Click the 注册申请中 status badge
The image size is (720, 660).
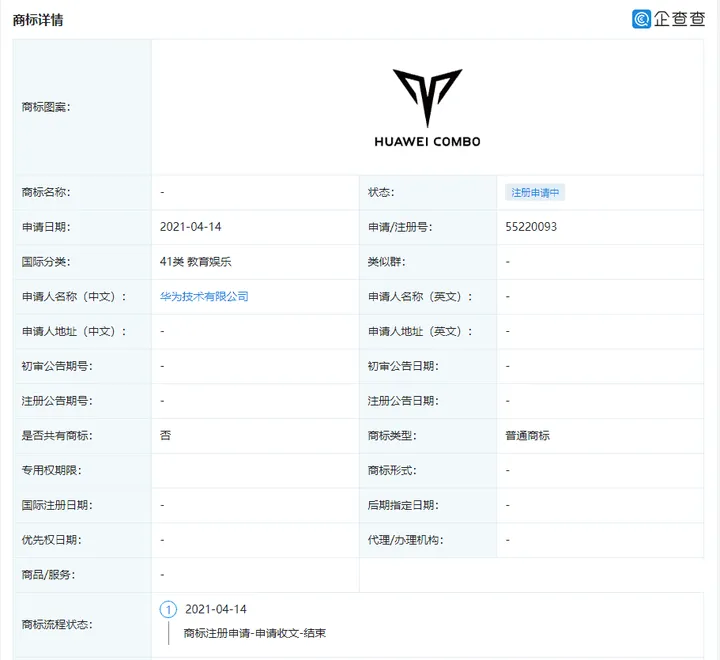pos(535,192)
